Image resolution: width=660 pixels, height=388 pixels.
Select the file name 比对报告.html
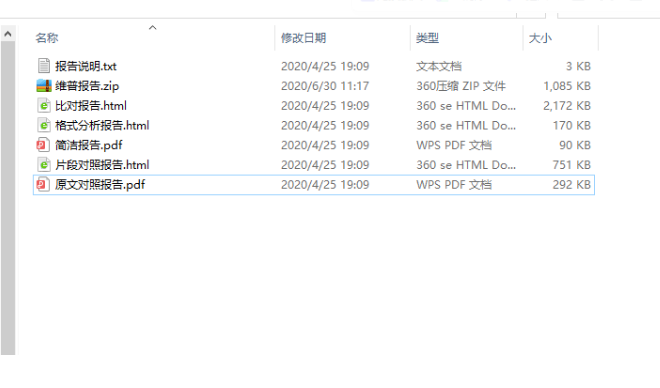pyautogui.click(x=91, y=106)
